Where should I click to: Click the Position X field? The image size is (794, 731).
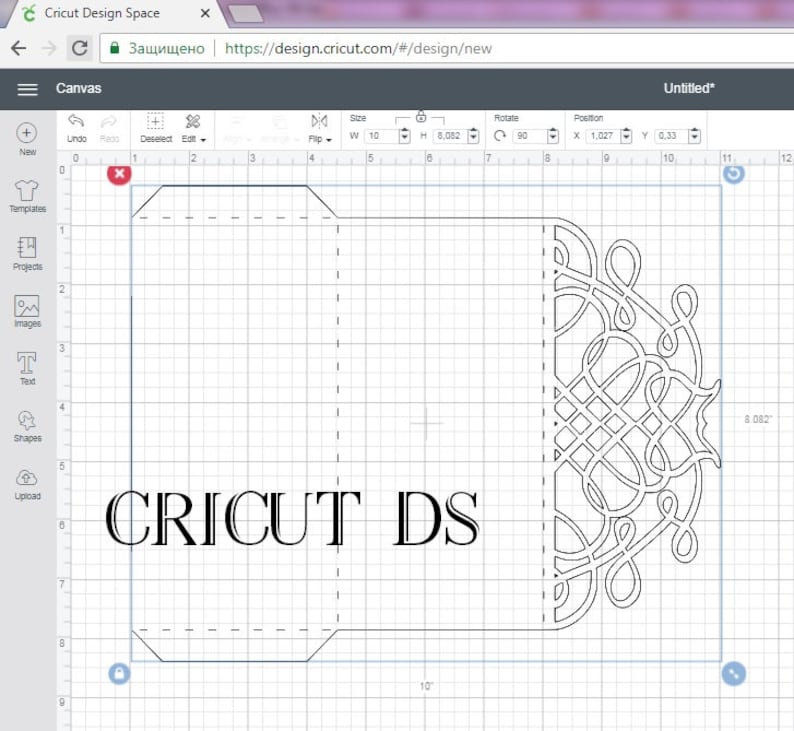tap(603, 136)
